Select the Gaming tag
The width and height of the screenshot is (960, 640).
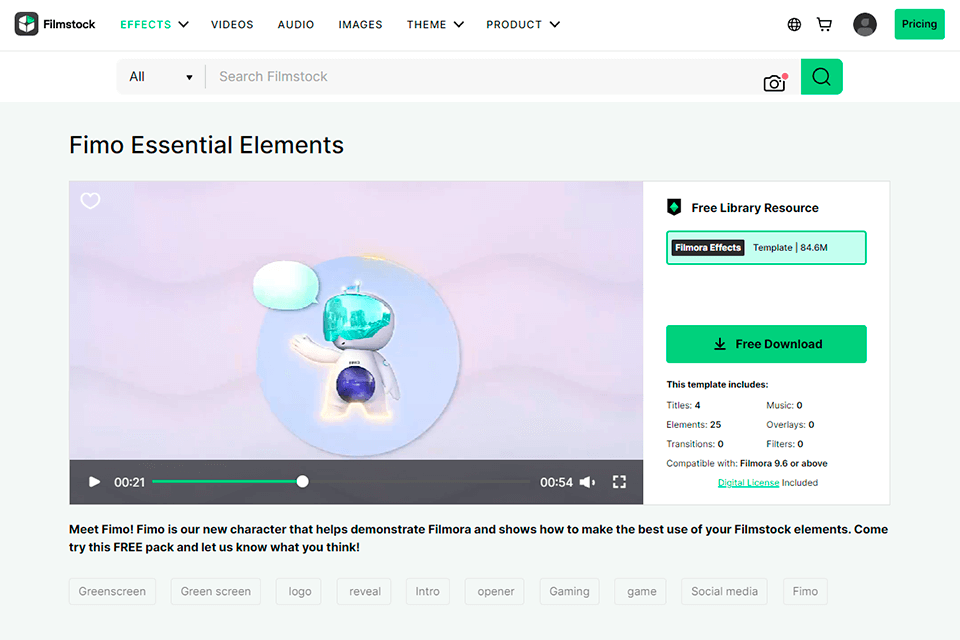(569, 591)
